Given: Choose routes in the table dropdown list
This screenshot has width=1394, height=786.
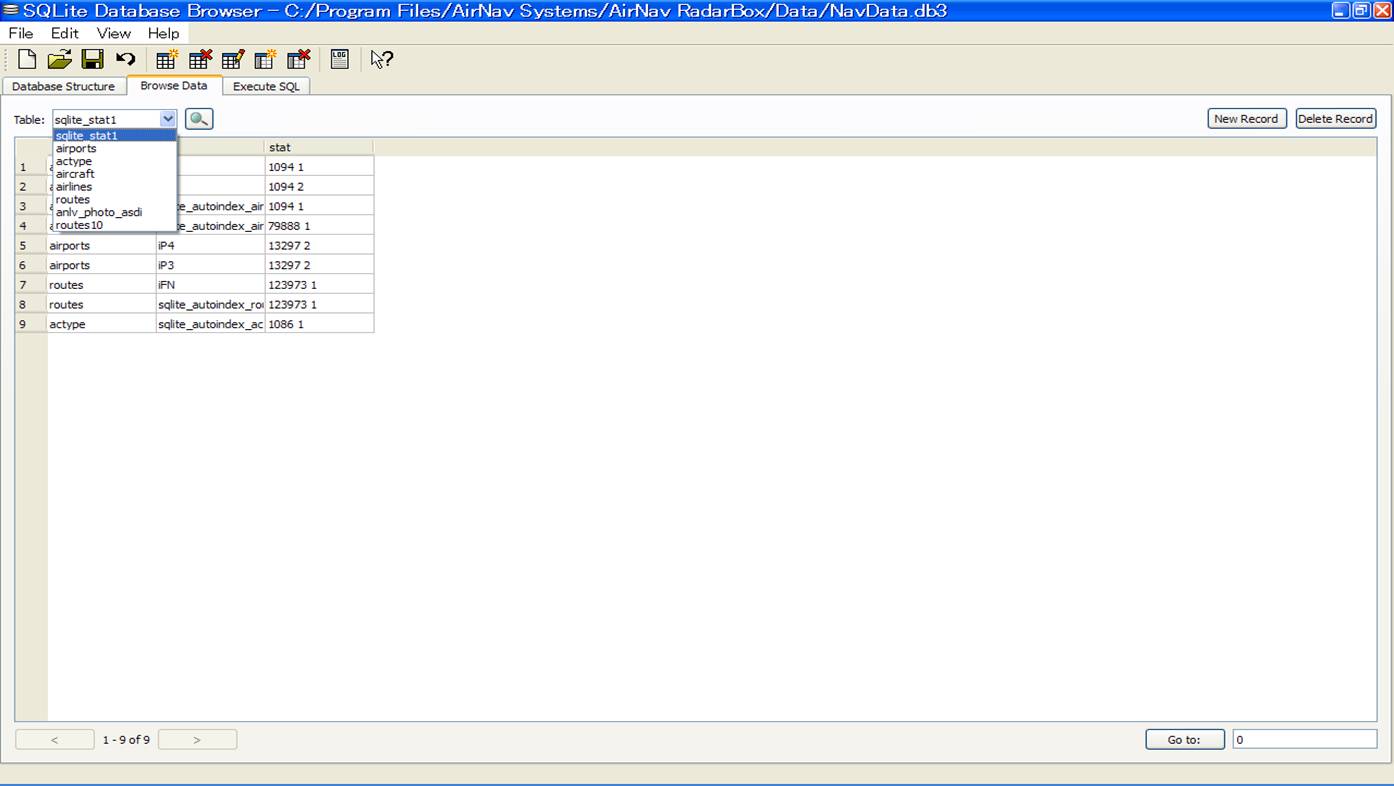Looking at the screenshot, I should (115, 199).
